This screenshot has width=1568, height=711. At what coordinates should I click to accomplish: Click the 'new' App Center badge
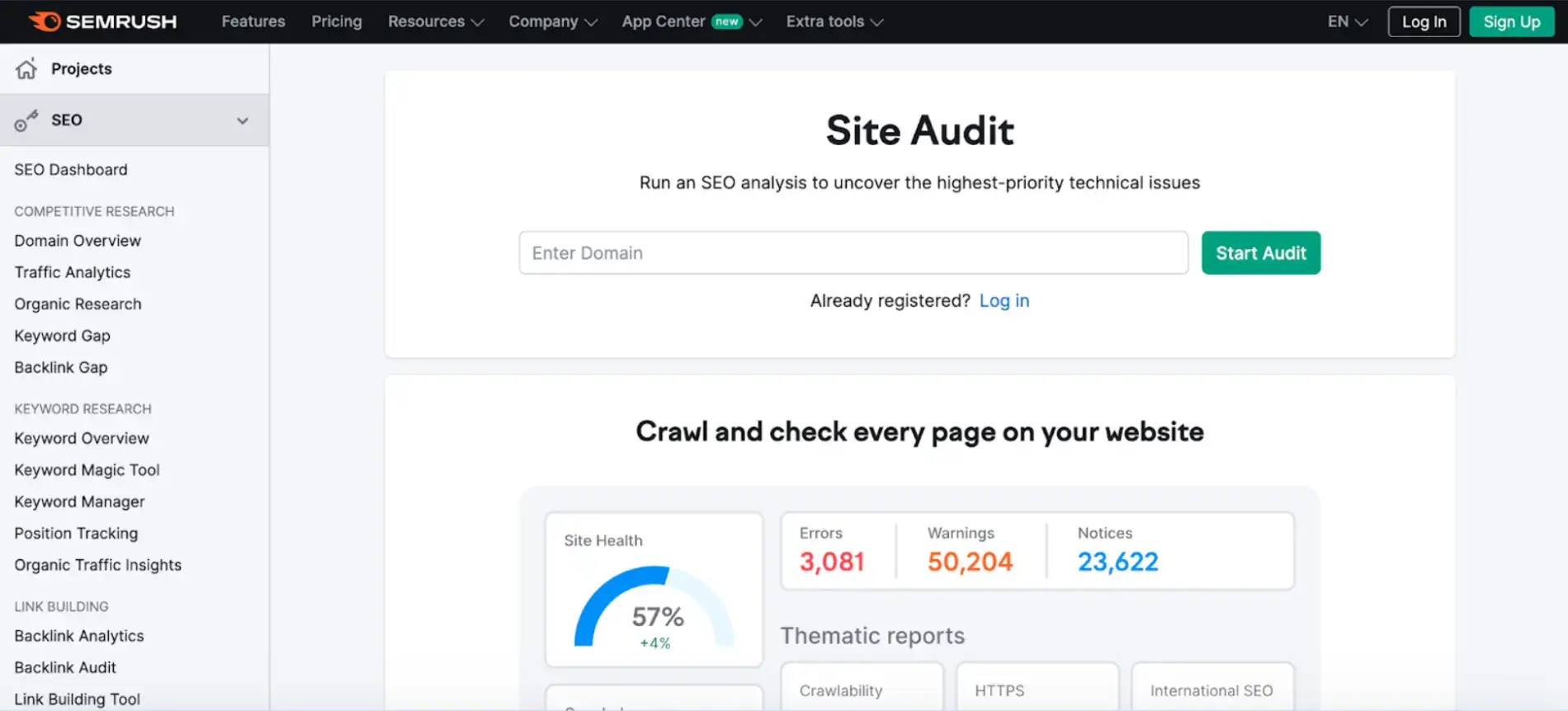pyautogui.click(x=727, y=21)
